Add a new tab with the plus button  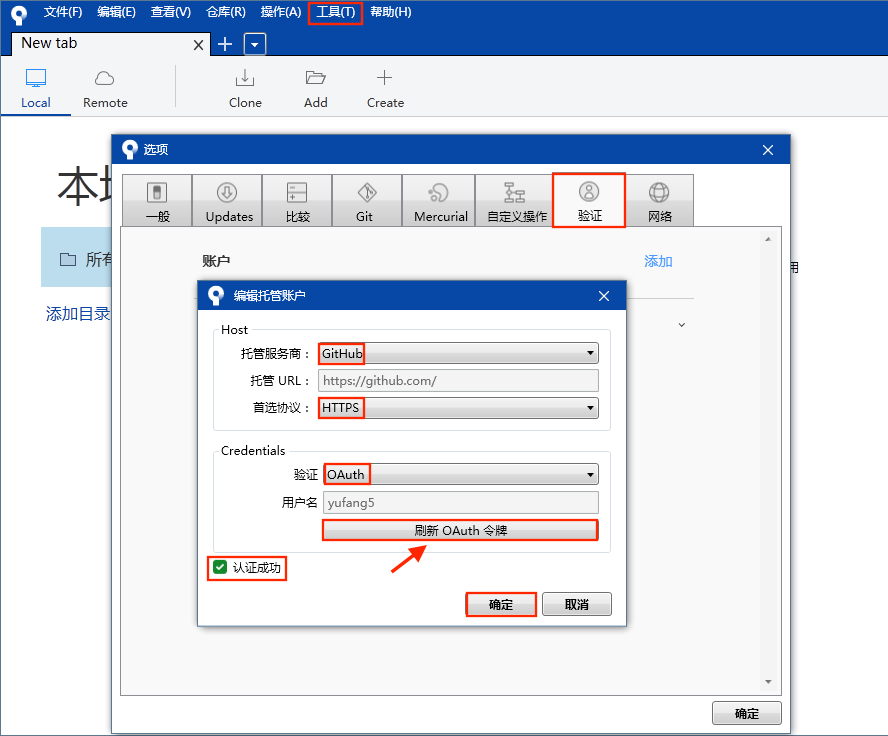click(x=225, y=44)
